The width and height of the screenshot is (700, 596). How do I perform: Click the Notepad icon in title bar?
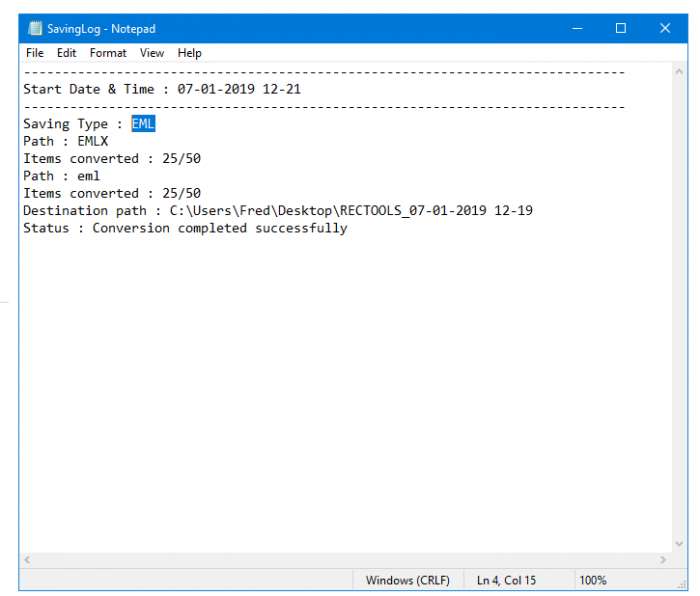tap(35, 29)
